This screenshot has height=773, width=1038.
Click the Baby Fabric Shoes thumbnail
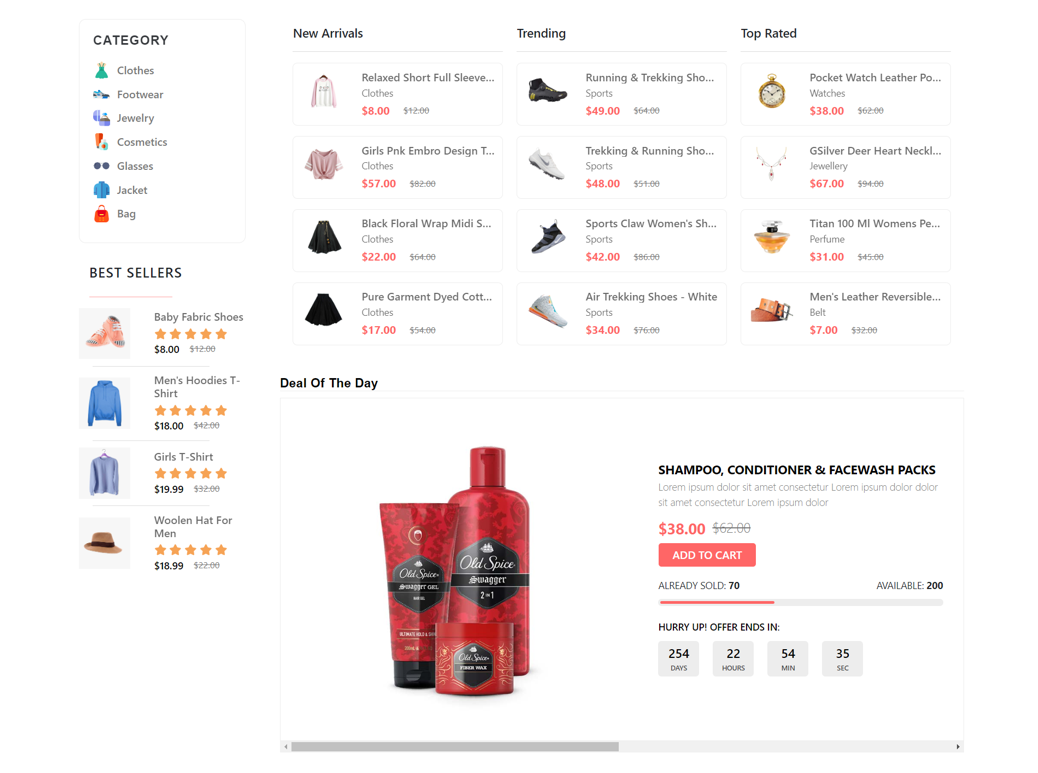tap(105, 333)
